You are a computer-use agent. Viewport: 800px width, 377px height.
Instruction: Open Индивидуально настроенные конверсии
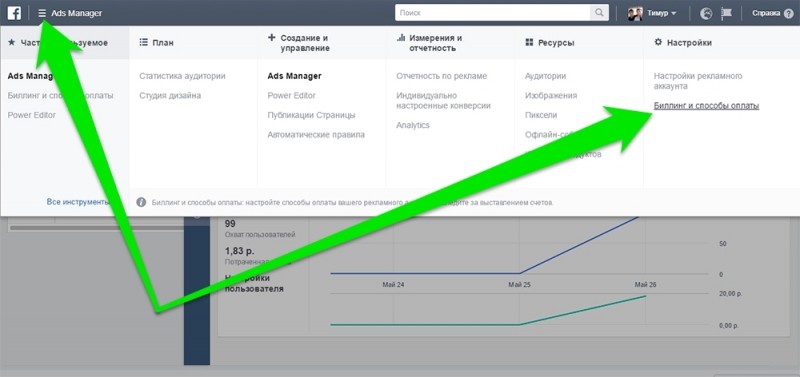443,100
